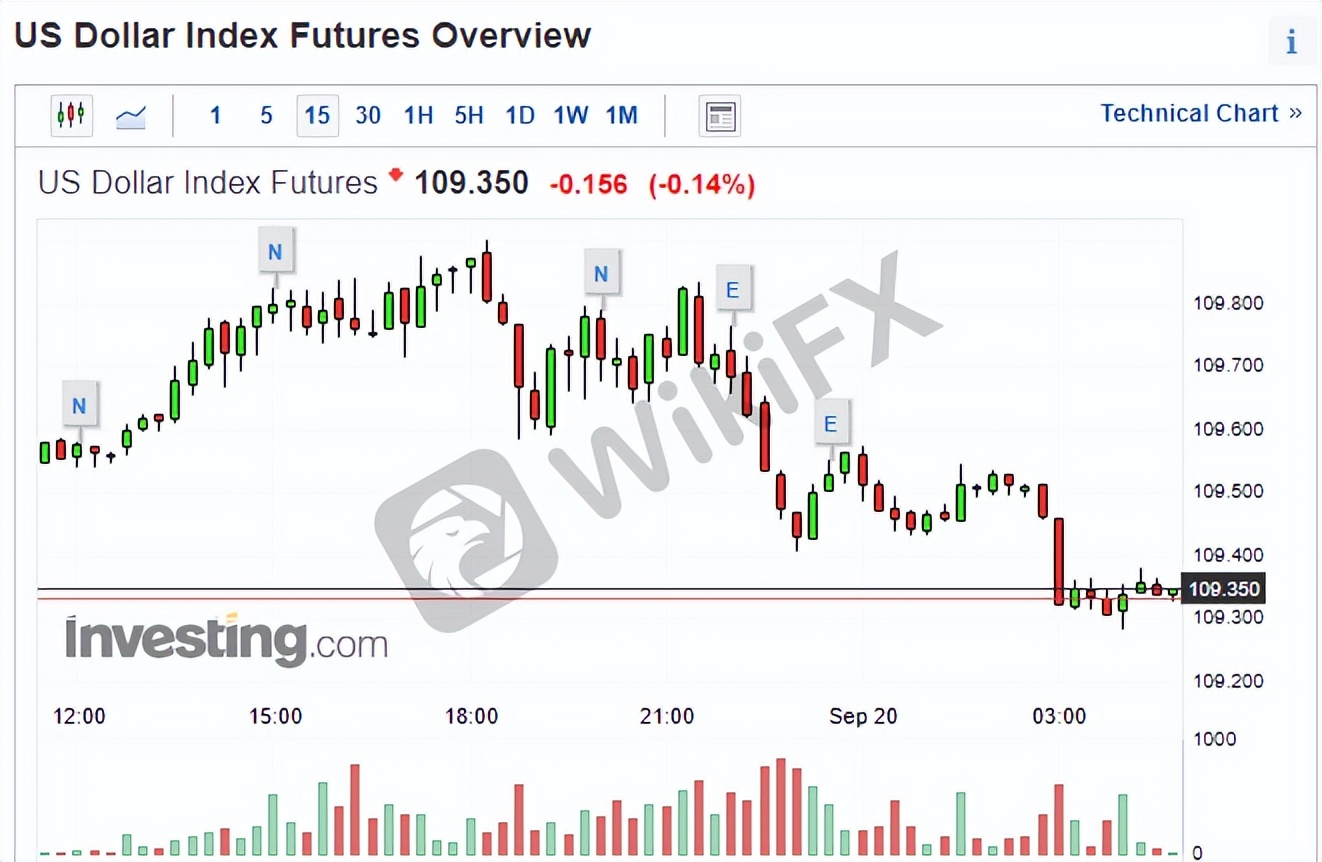Switch to the 1W weekly timeframe
This screenshot has width=1322, height=862.
570,115
